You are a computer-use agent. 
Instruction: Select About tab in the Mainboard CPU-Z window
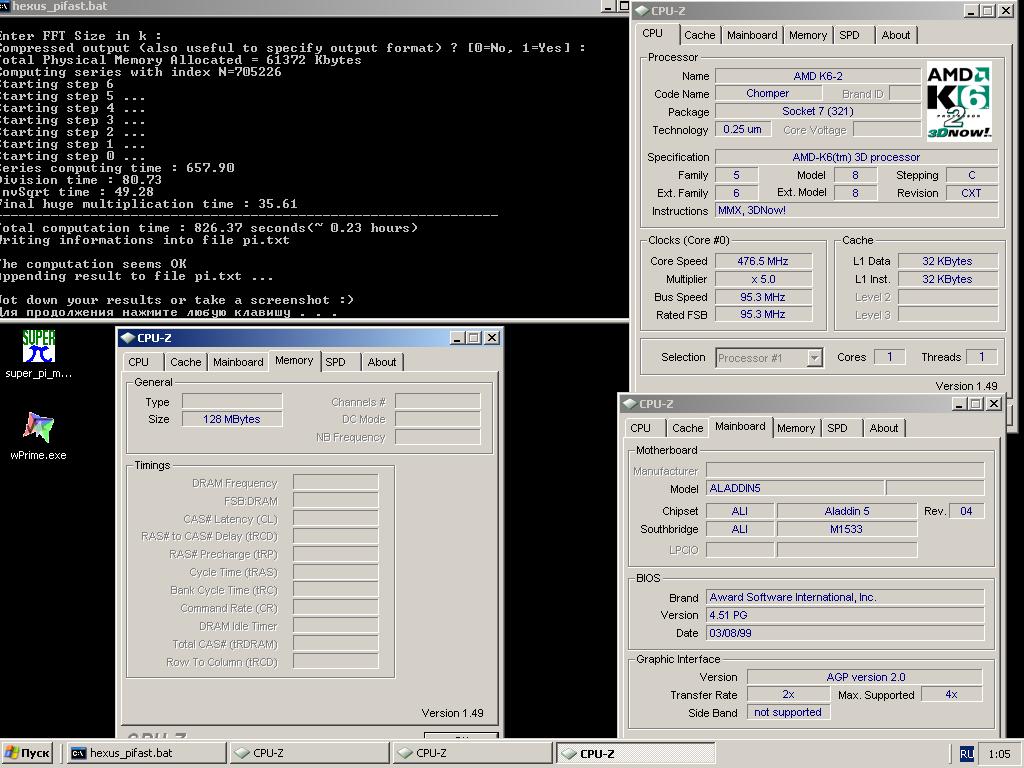(x=884, y=428)
